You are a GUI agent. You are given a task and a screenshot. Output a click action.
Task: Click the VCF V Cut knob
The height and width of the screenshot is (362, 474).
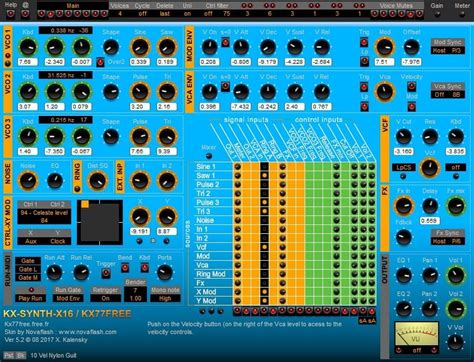pos(404,136)
